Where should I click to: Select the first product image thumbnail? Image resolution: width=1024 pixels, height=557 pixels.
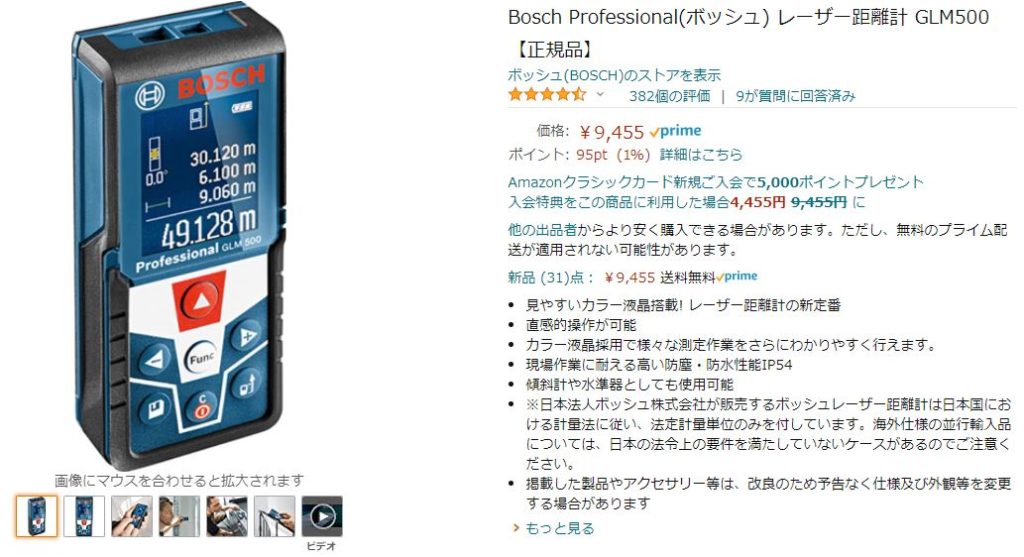coord(37,517)
